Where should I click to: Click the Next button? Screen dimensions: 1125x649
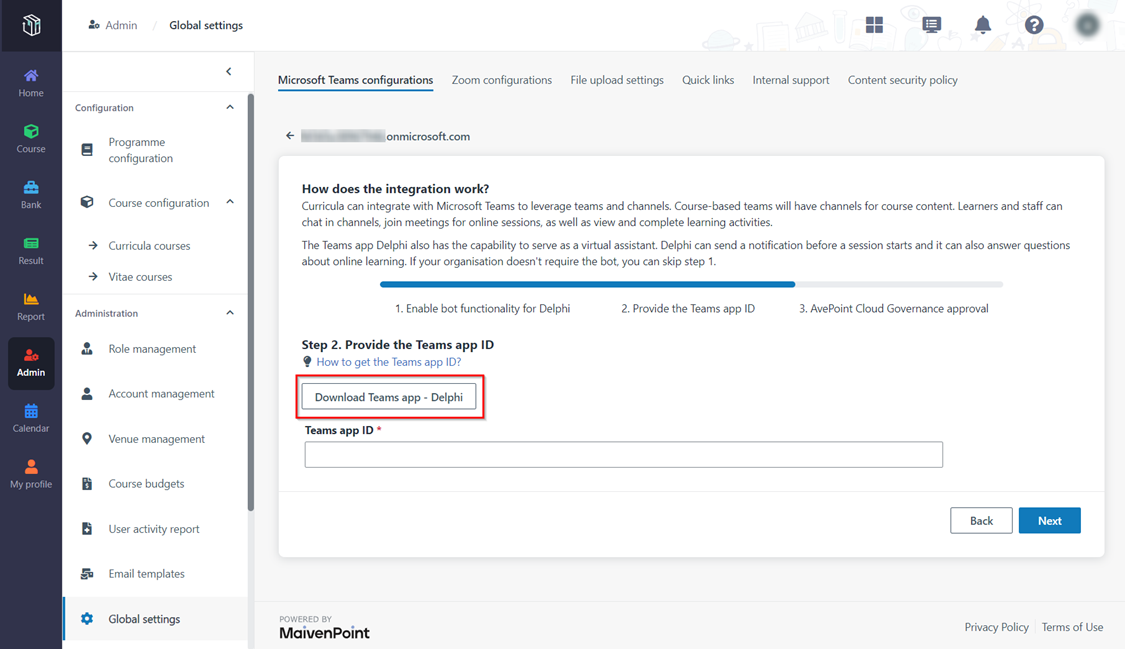(x=1050, y=521)
